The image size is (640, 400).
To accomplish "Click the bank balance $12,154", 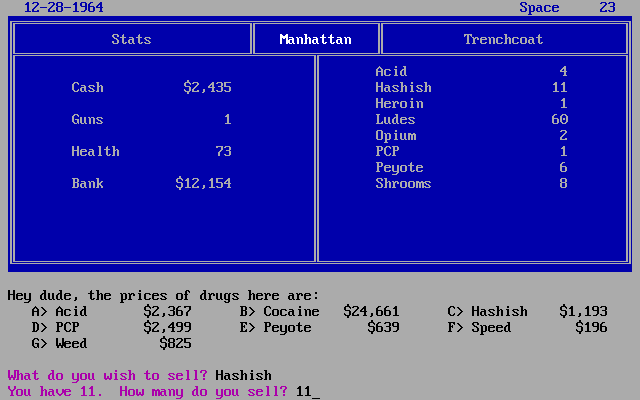I will (203, 183).
